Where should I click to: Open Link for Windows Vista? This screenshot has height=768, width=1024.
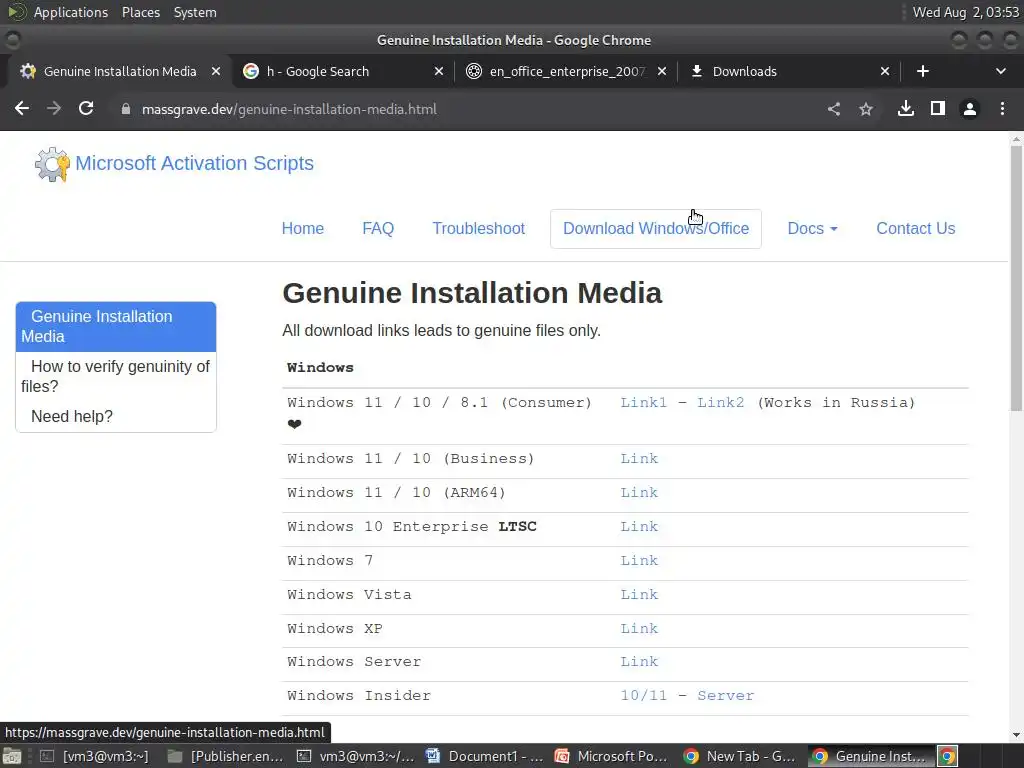pyautogui.click(x=639, y=594)
